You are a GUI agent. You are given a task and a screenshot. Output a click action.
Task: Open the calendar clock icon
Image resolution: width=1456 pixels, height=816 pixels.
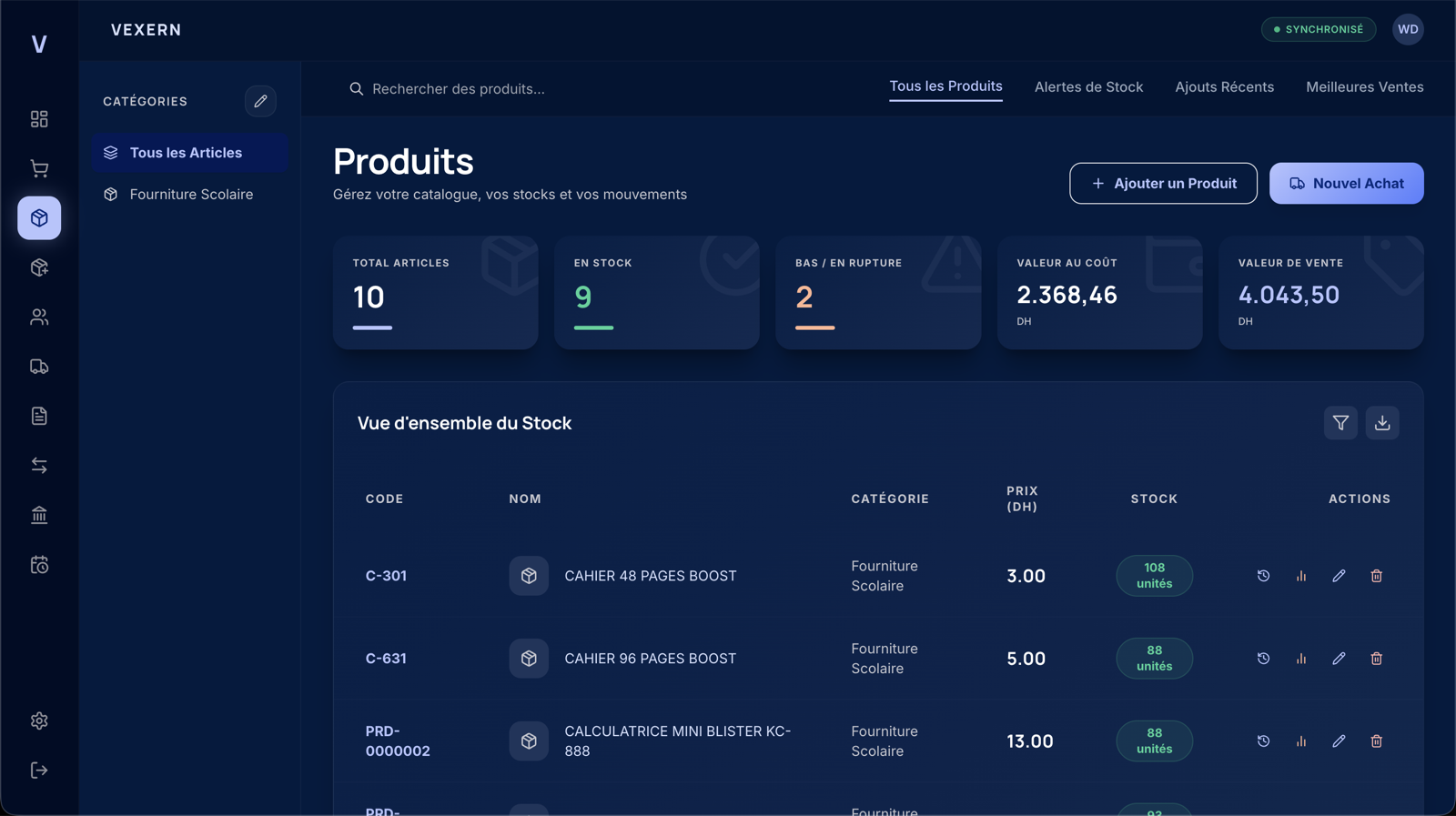click(x=39, y=565)
